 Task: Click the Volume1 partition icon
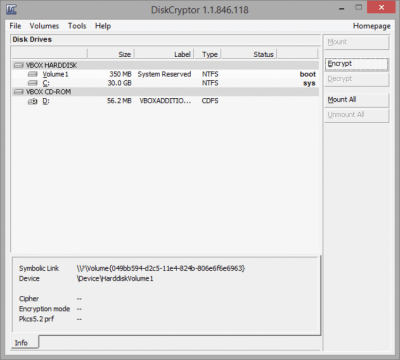(32, 74)
